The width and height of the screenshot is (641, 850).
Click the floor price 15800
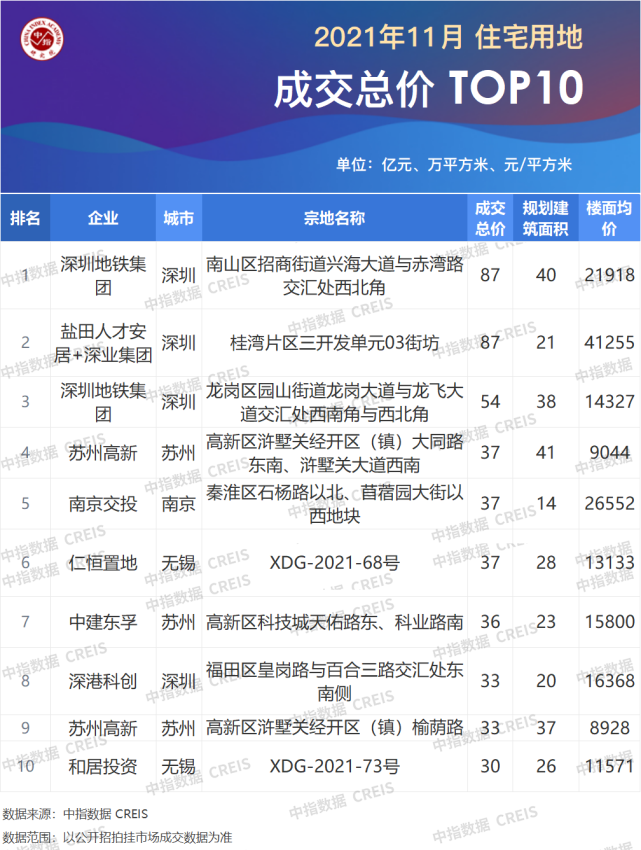(x=609, y=622)
